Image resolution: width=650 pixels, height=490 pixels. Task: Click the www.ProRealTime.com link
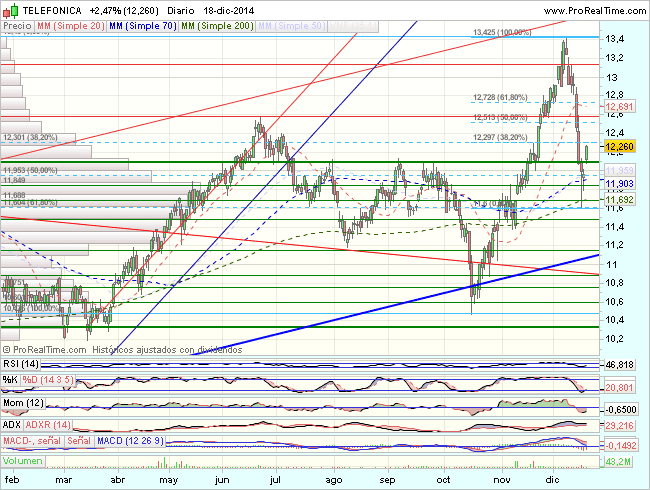[x=594, y=11]
